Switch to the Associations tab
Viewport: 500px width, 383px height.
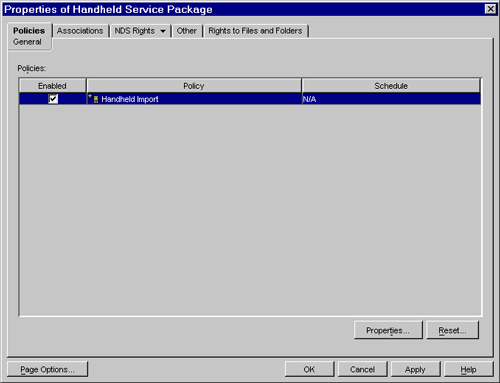coord(80,31)
